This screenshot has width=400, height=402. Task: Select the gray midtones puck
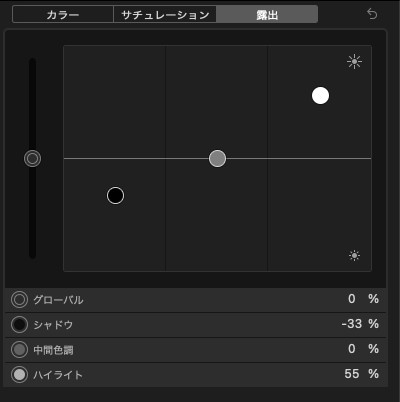217,158
